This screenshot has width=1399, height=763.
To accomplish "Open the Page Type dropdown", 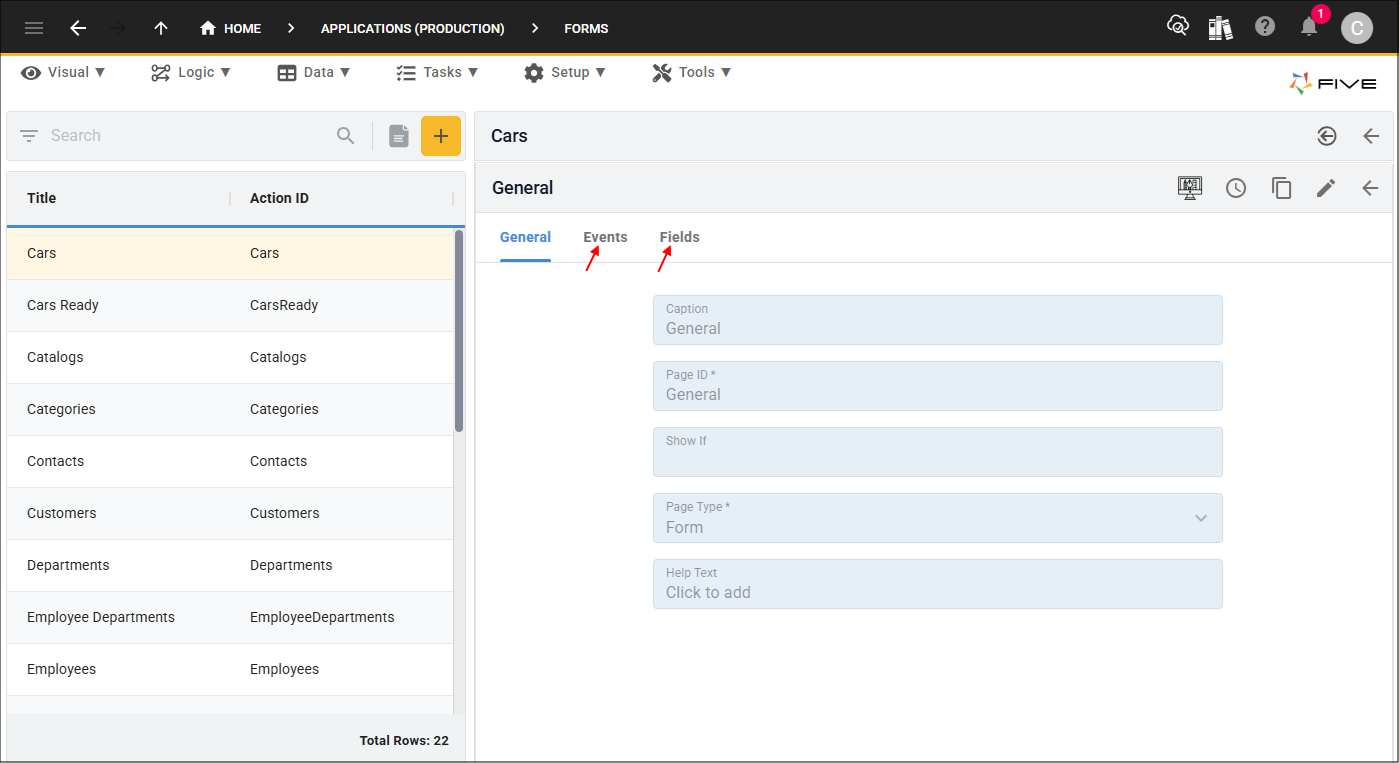I will (937, 518).
